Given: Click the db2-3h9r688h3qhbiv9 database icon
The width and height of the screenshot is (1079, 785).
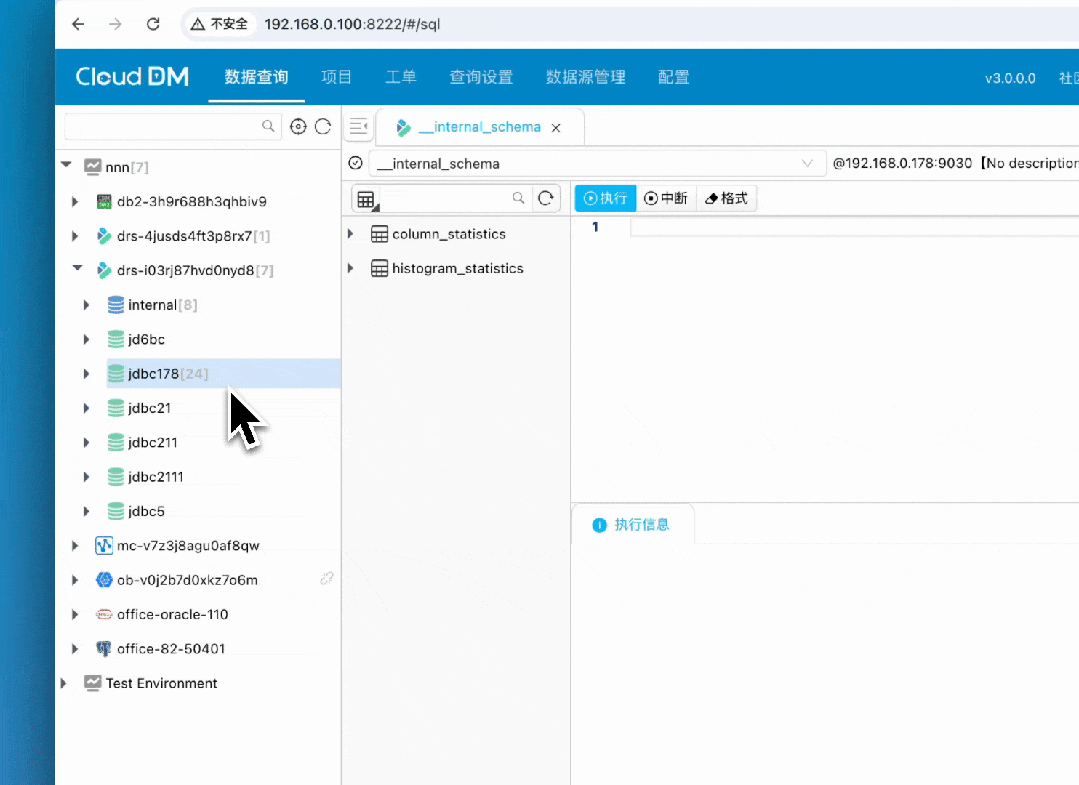Looking at the screenshot, I should pos(104,202).
